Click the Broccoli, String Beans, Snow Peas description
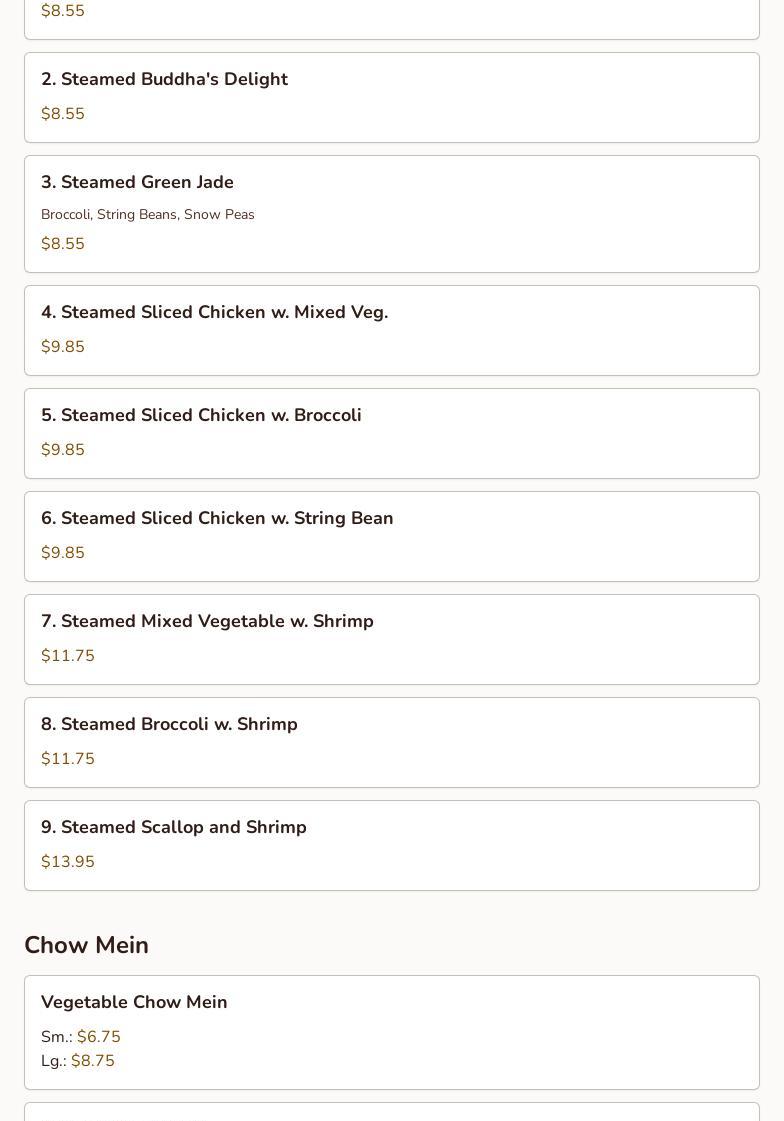 tap(148, 215)
